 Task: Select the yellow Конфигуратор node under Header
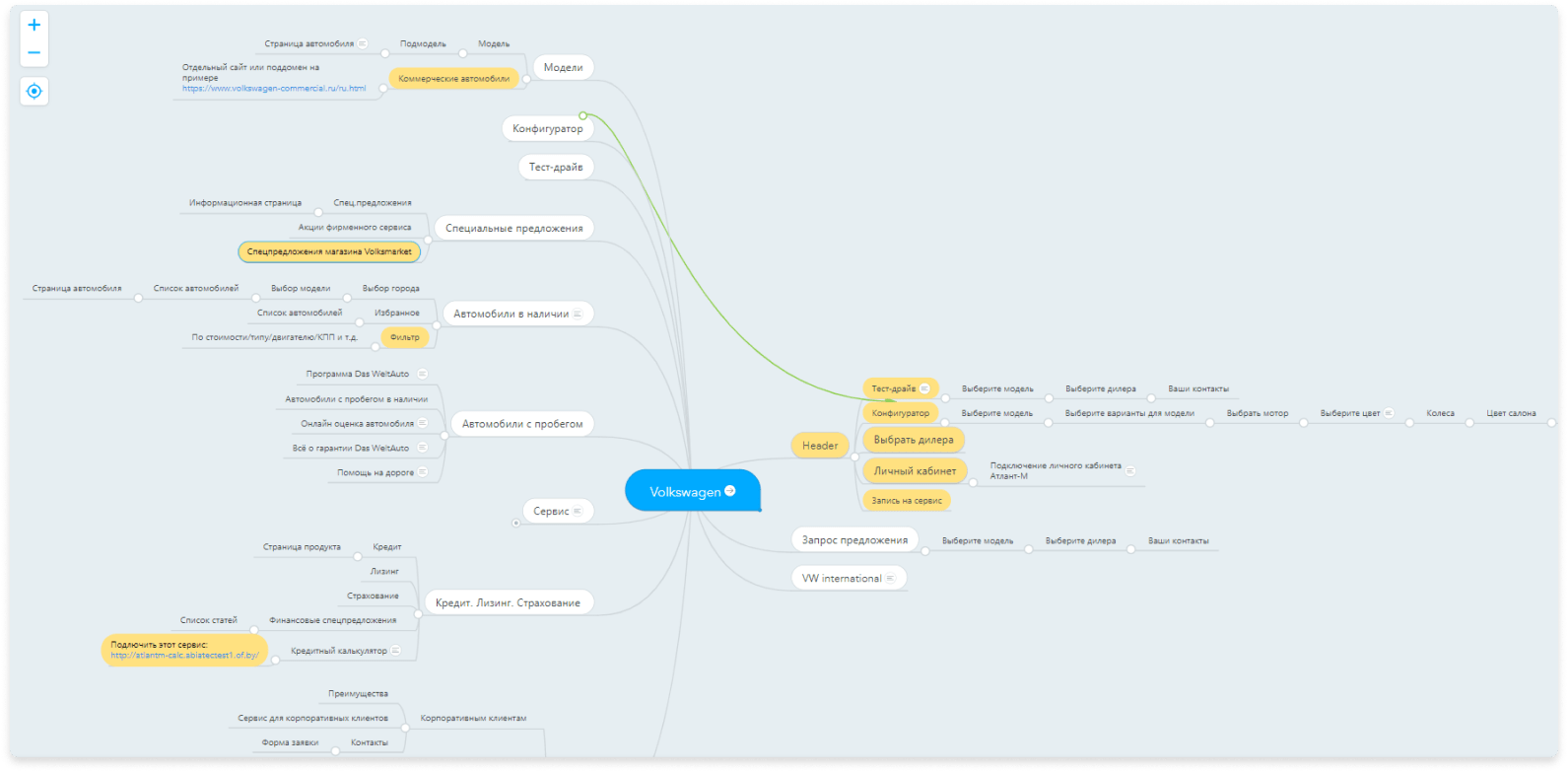click(900, 414)
